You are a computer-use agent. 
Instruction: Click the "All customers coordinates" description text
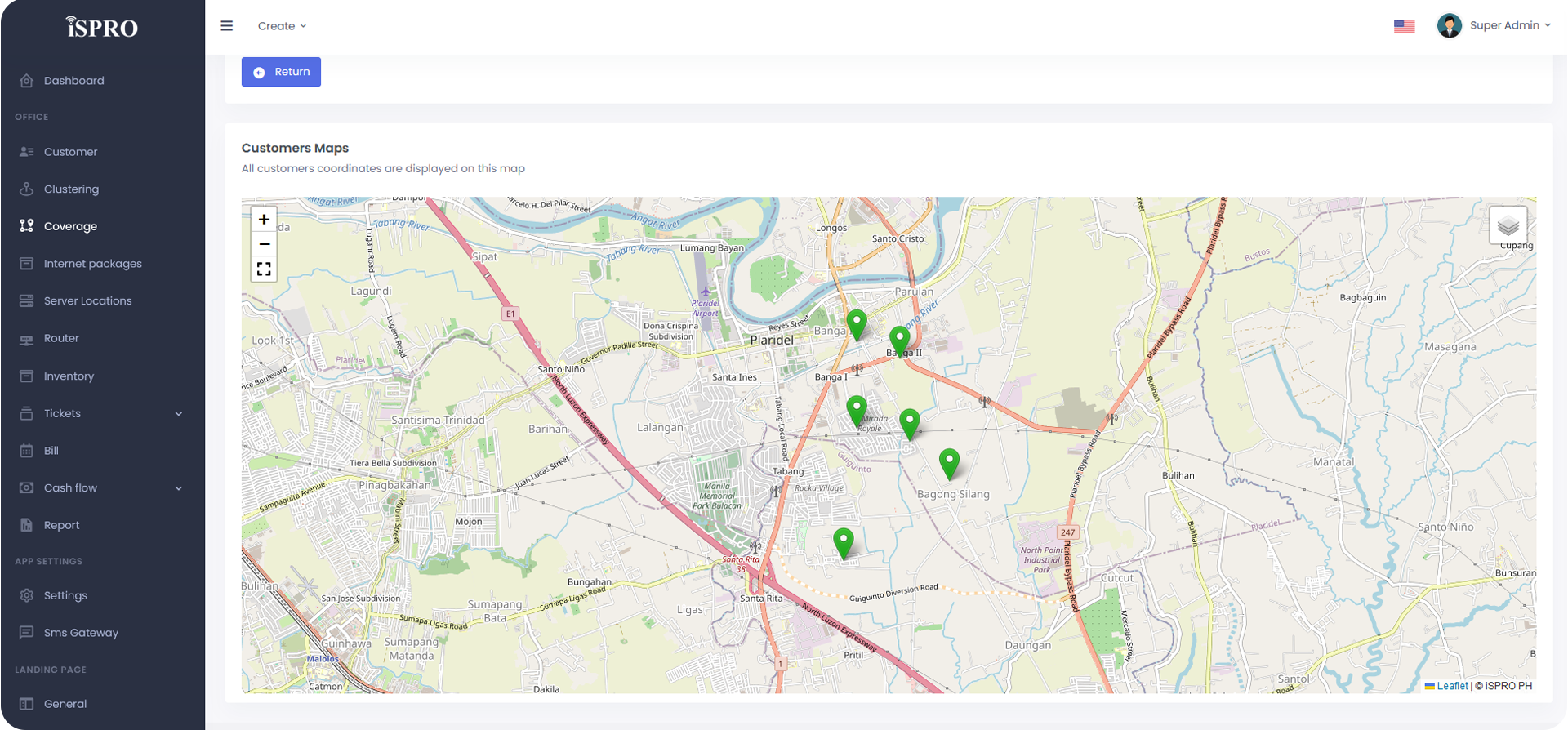[383, 168]
